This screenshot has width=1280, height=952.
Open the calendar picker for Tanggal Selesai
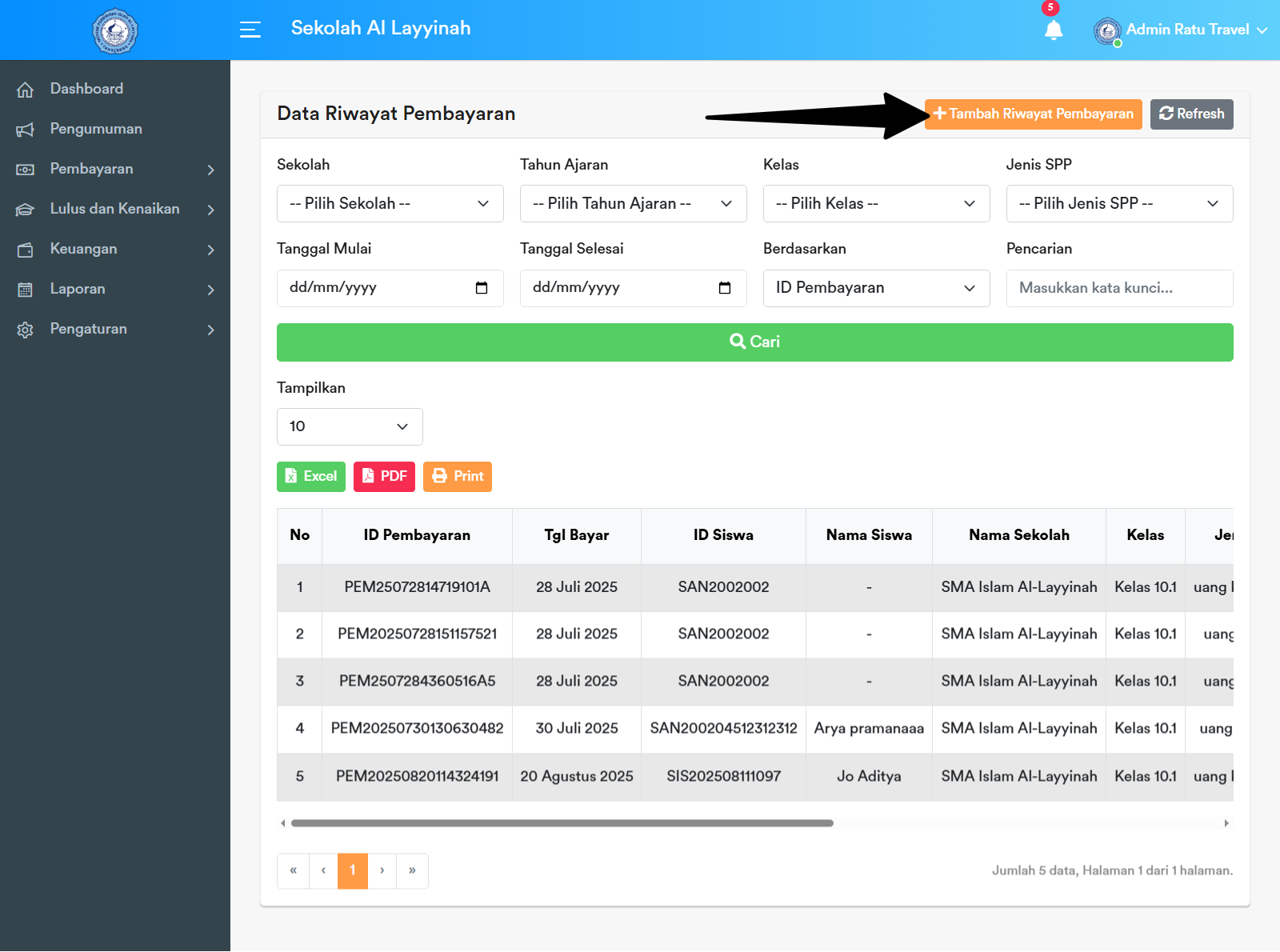coord(725,288)
